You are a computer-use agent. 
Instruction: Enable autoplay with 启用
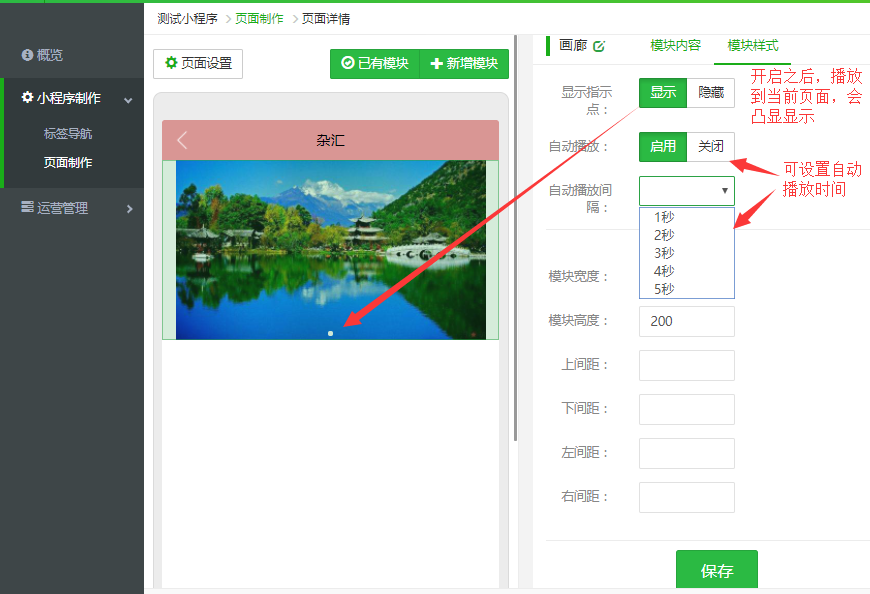(663, 146)
